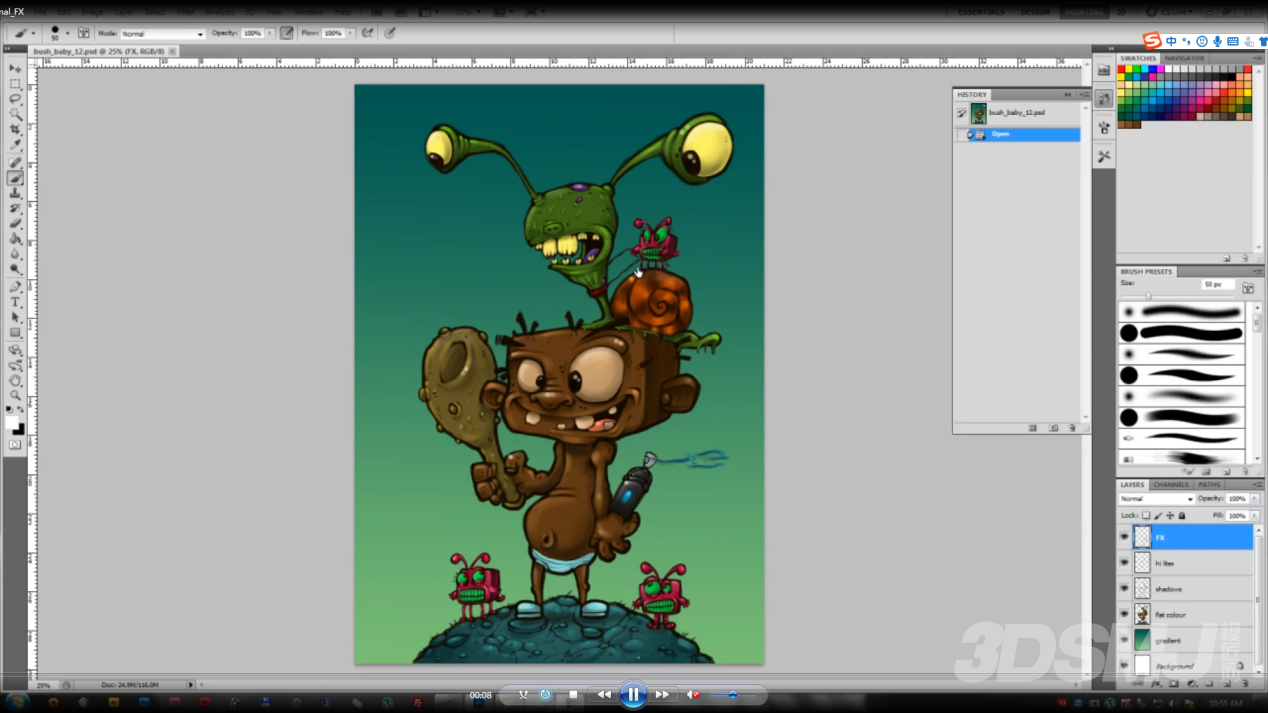Select the Dodge tool
This screenshot has width=1268, height=713.
[15, 269]
